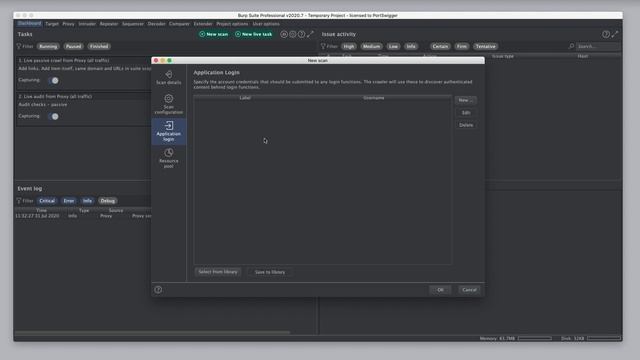This screenshot has height=360, width=640.
Task: Click the Delete credentials button
Action: click(x=466, y=125)
